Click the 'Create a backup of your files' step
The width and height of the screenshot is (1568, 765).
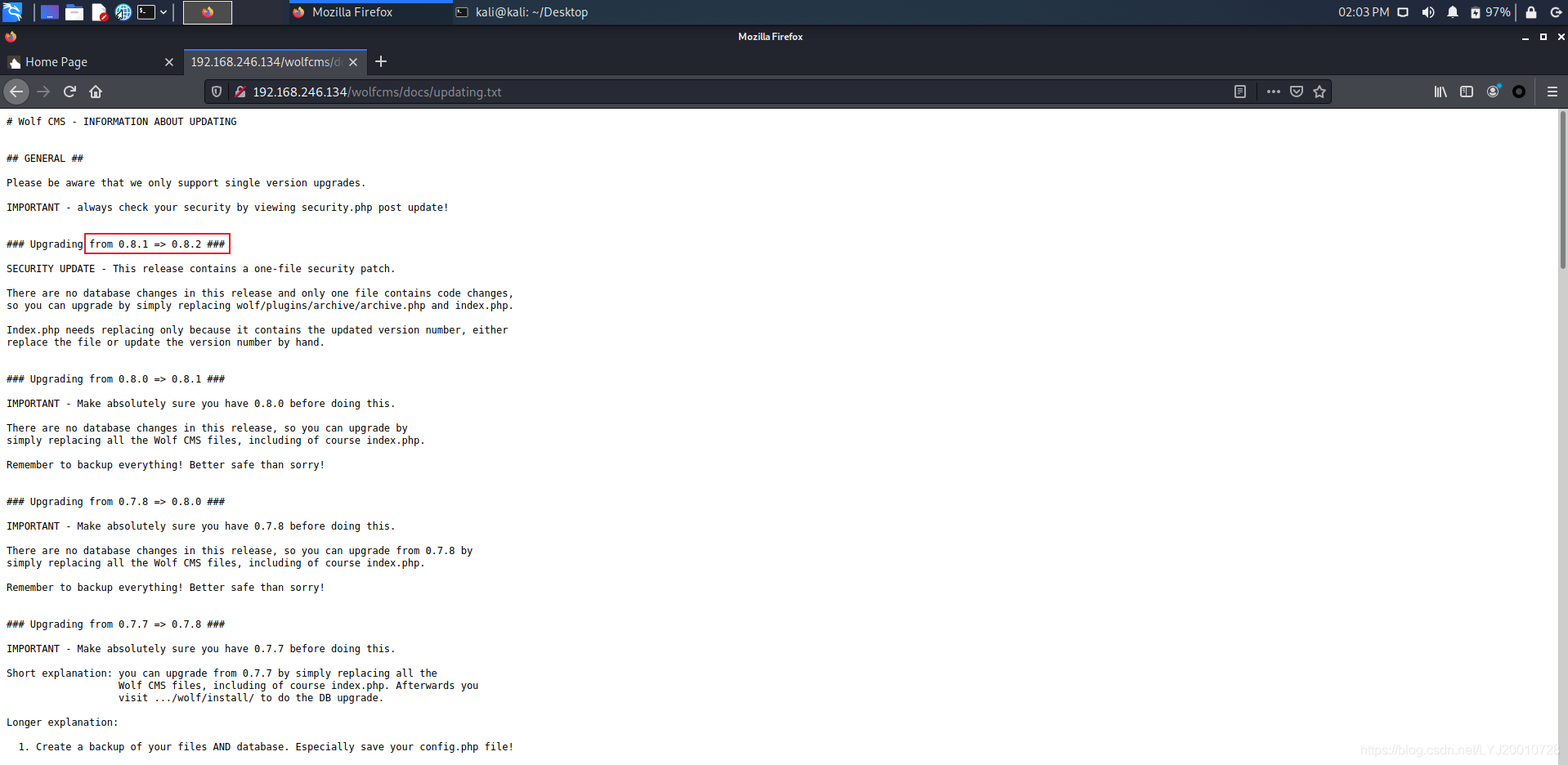(266, 747)
